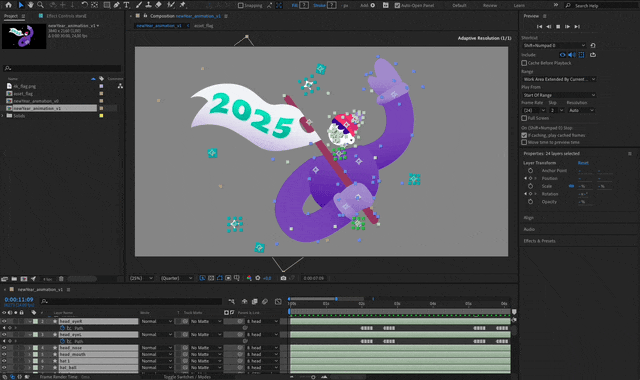Take snapshot with the camera icon
Image resolution: width=640 pixels, height=380 pixels.
click(x=283, y=278)
